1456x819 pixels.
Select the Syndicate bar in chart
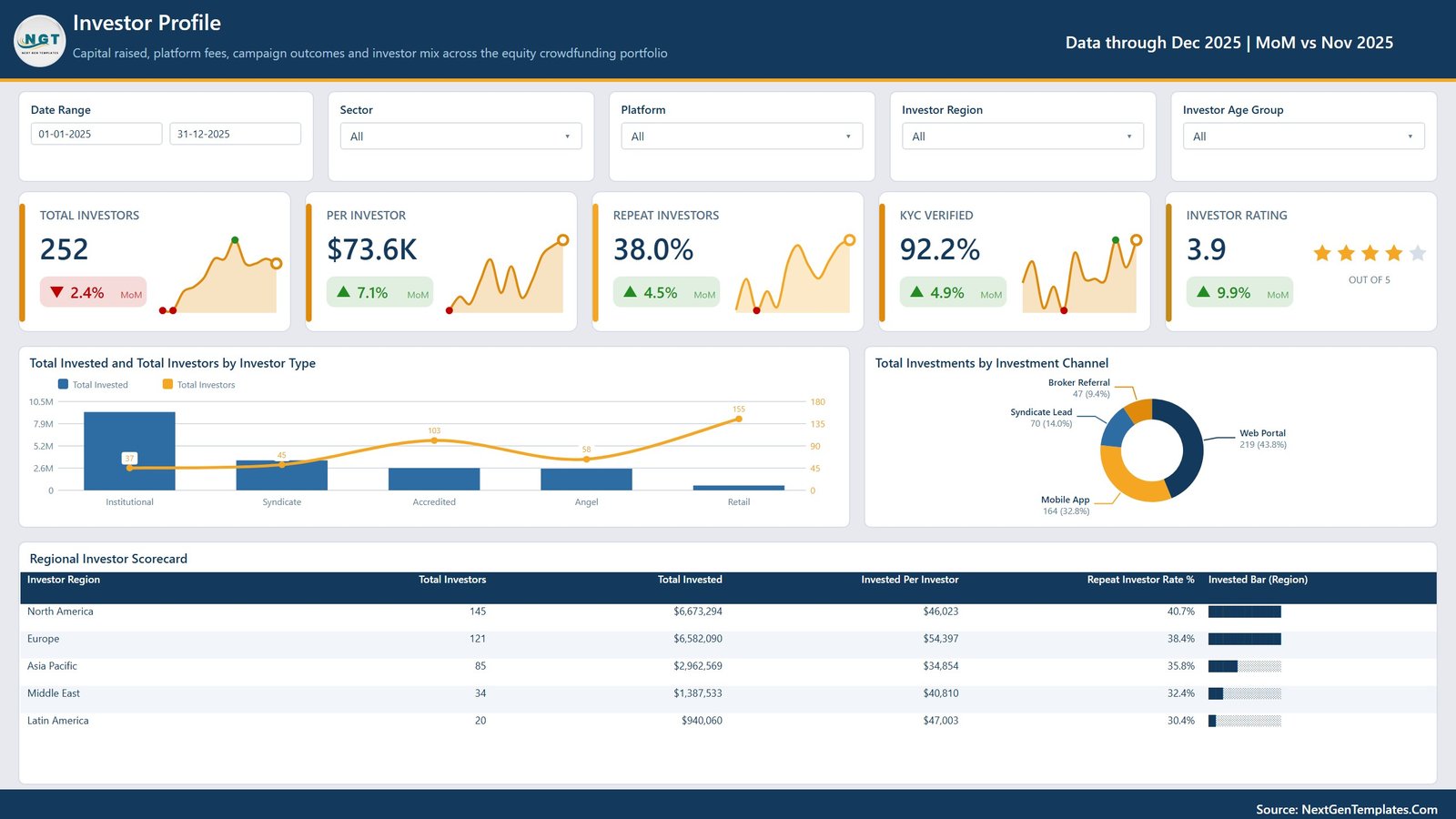282,476
